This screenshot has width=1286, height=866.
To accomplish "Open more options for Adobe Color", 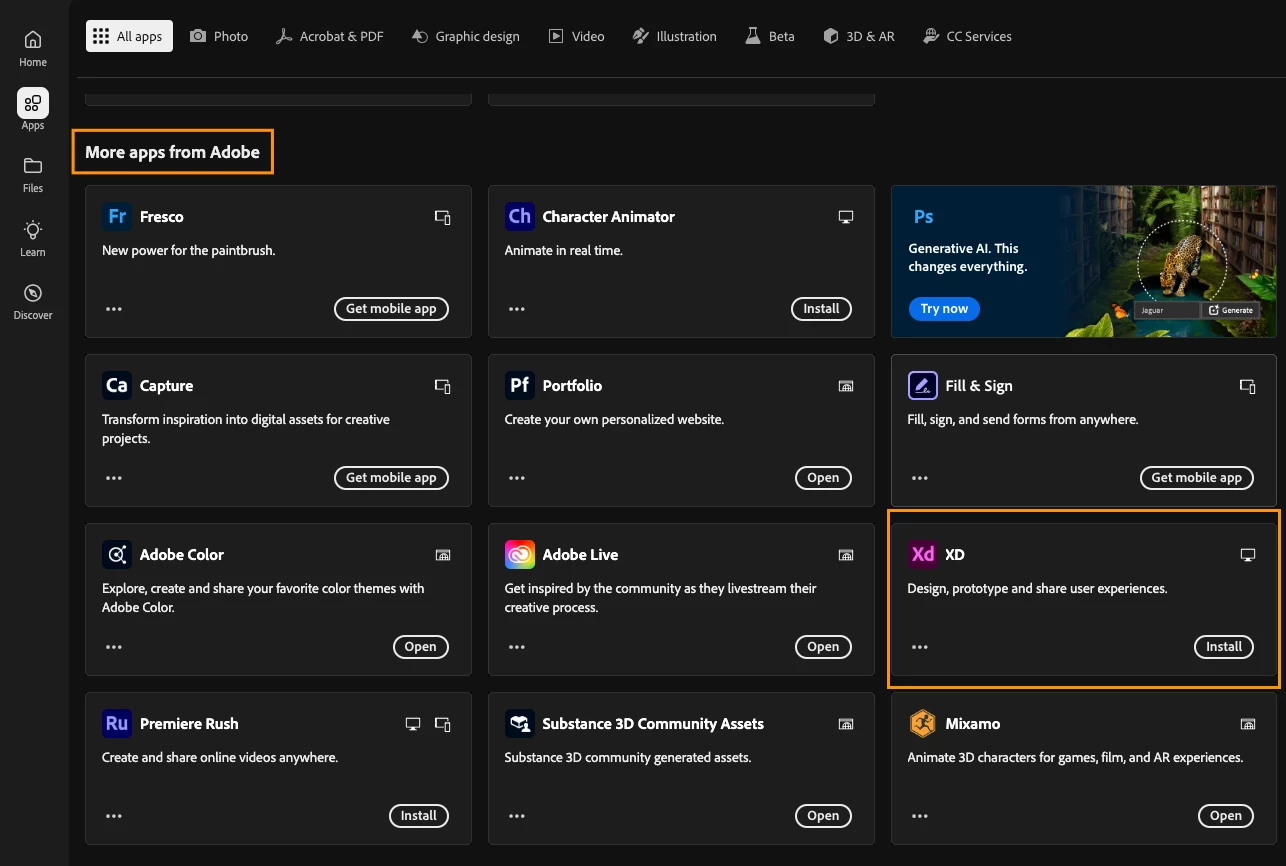I will (x=114, y=647).
